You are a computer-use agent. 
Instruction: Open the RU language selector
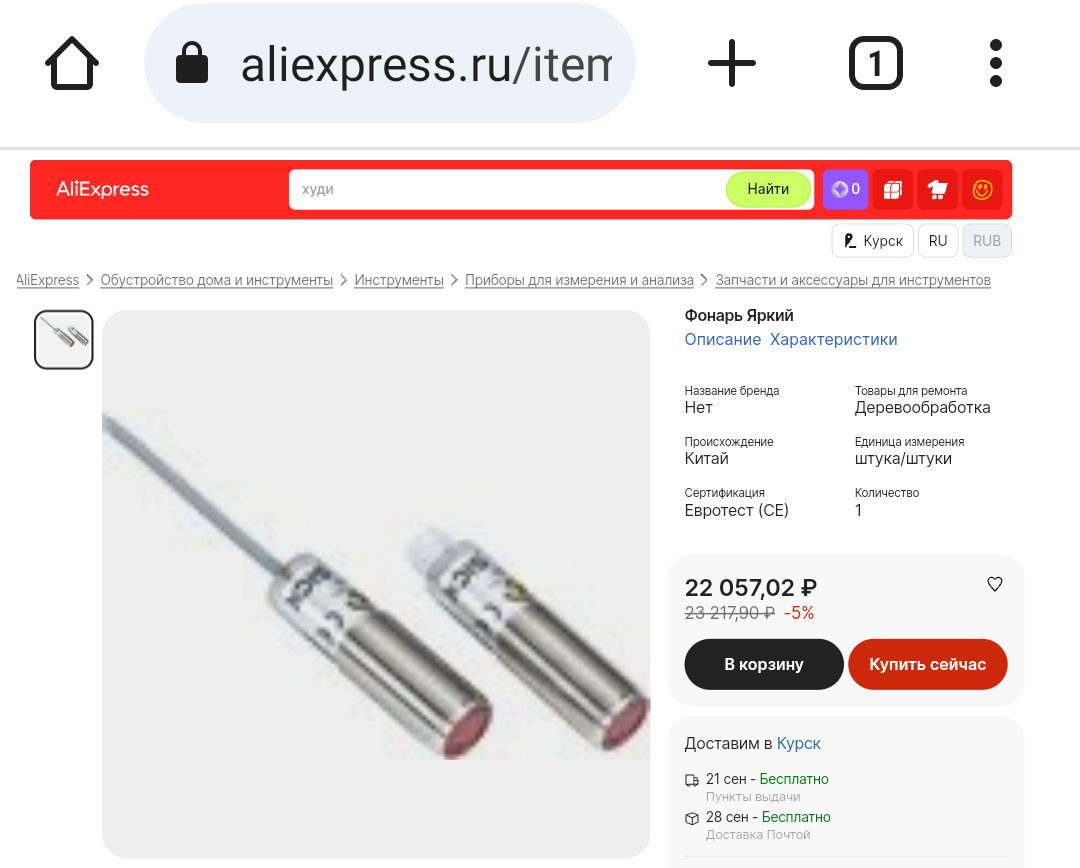click(937, 240)
